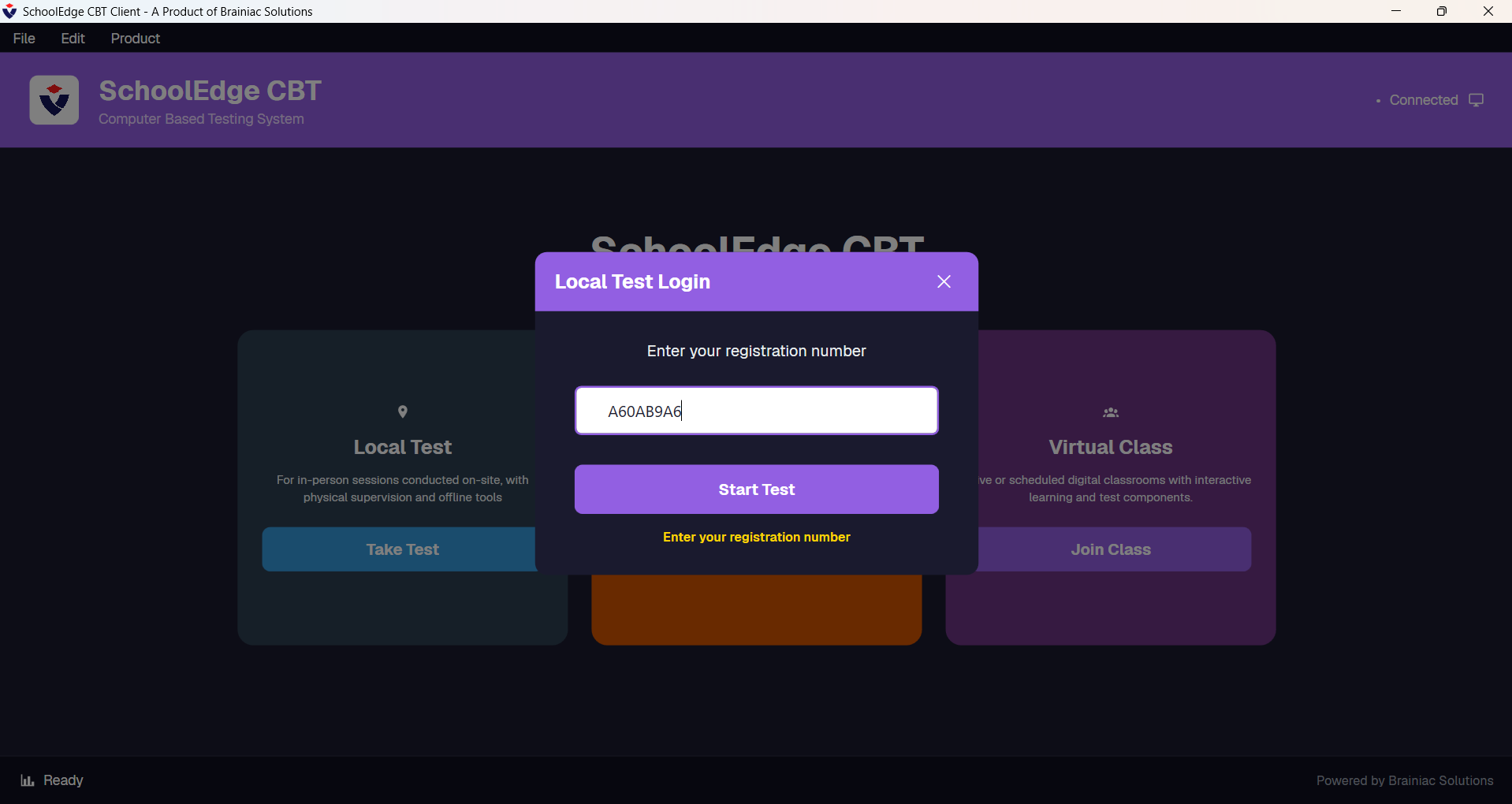
Task: Click the Local Test card heading
Action: tap(403, 447)
